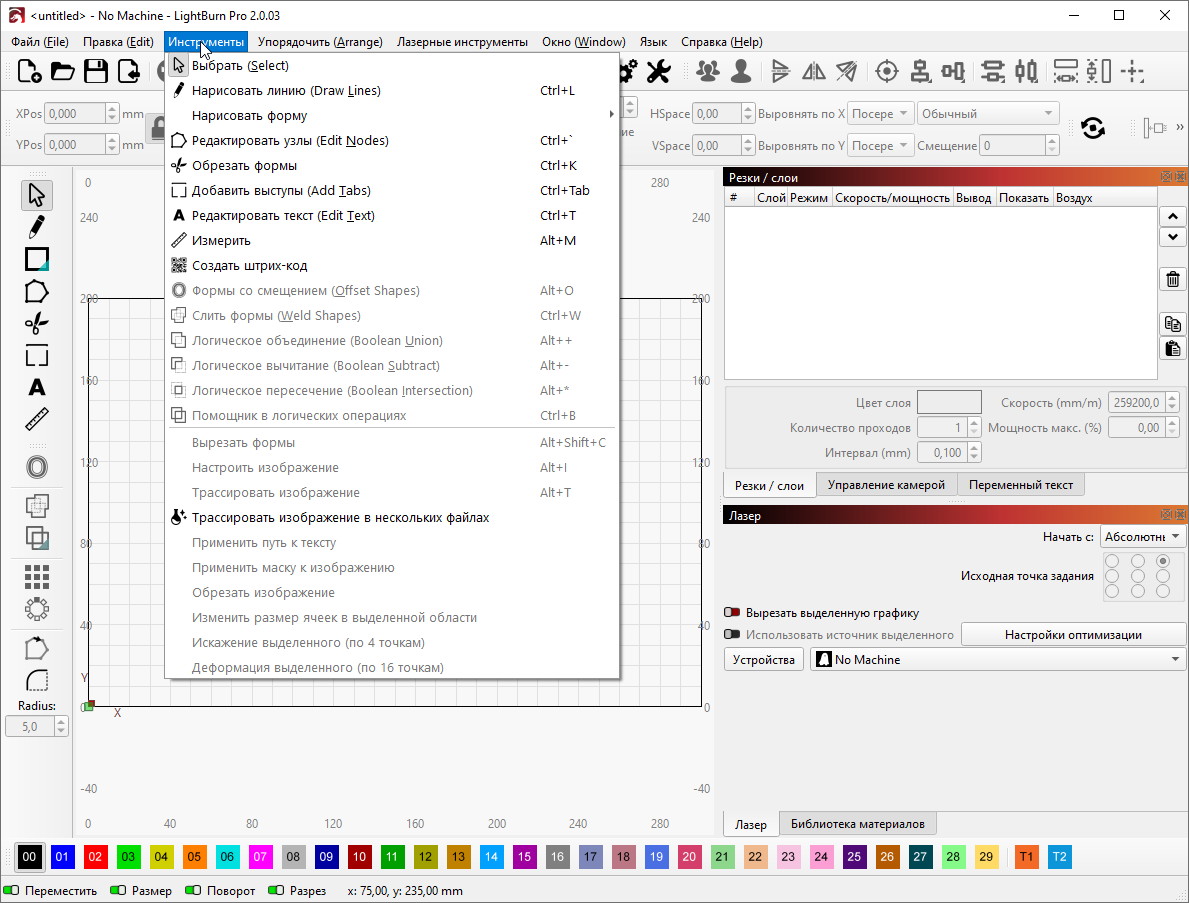Pick cyan color swatch 06
This screenshot has width=1189, height=903.
227,857
